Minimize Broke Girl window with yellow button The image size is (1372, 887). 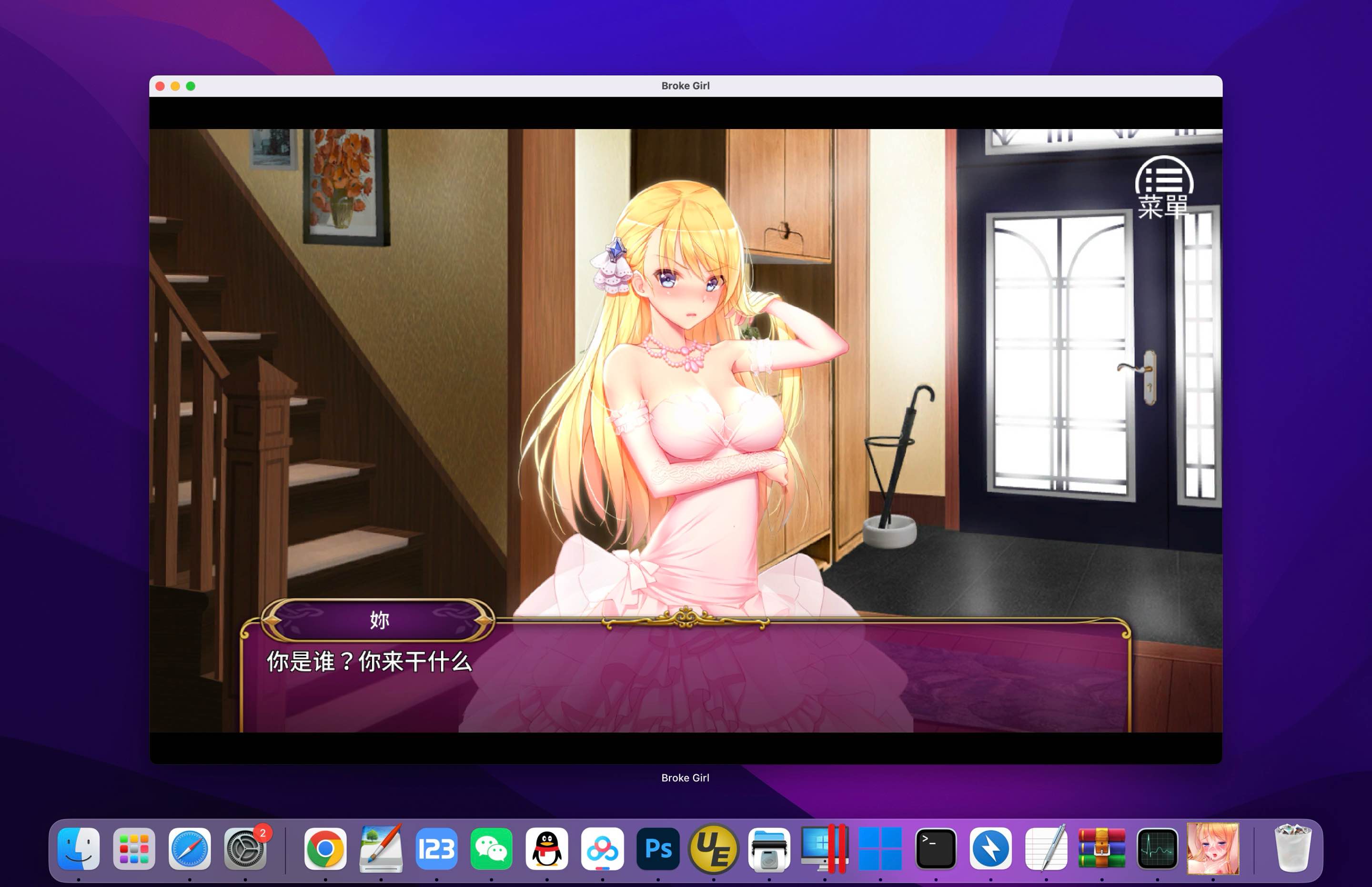coord(175,86)
